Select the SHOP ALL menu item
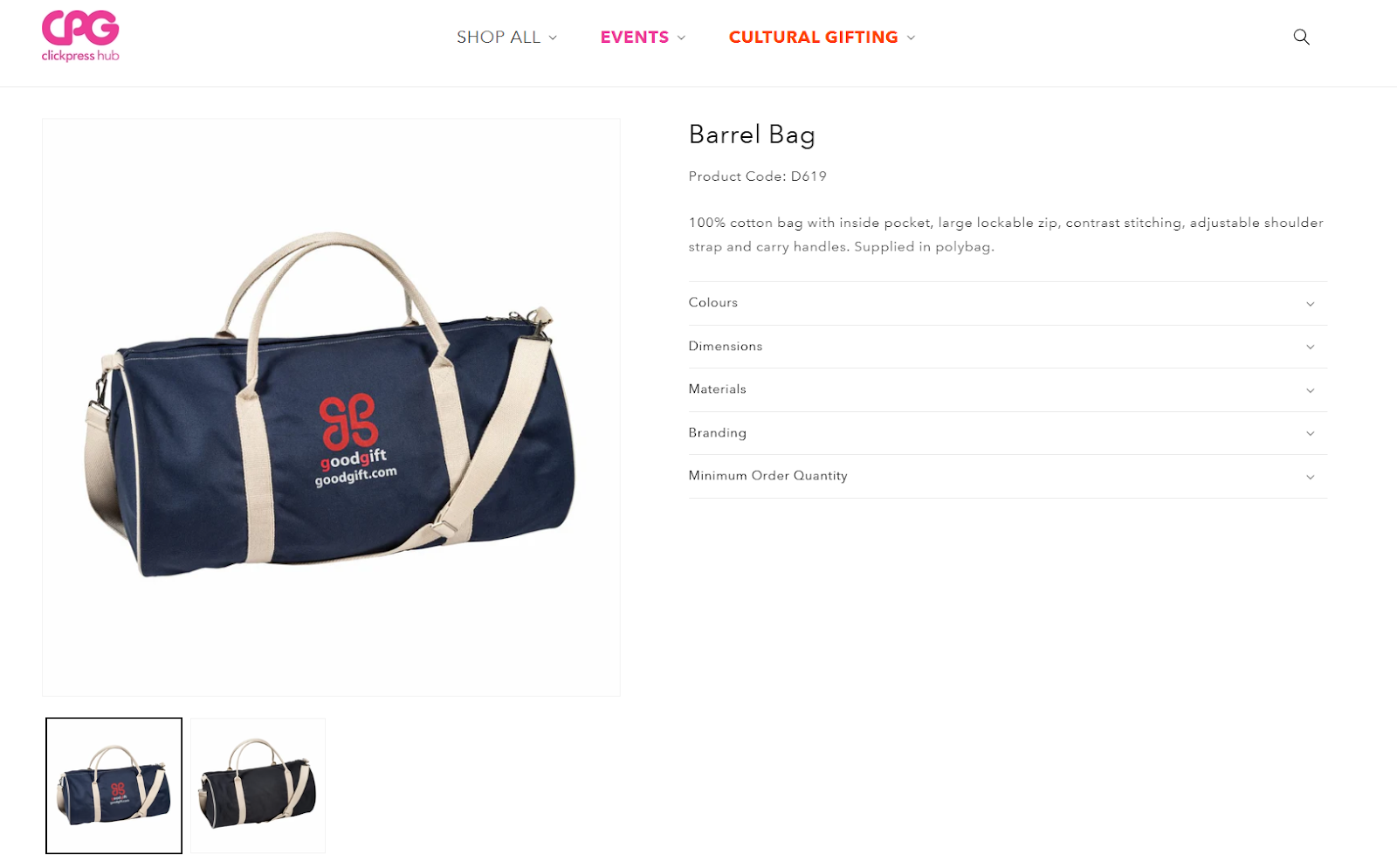 [499, 37]
